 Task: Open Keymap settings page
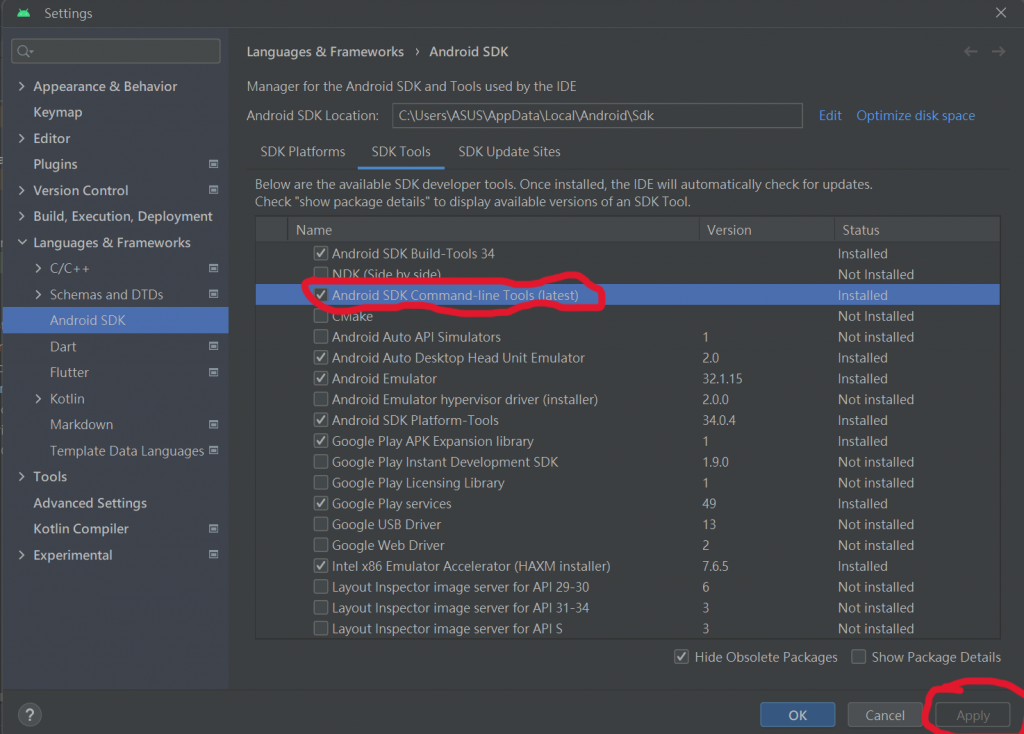tap(57, 112)
